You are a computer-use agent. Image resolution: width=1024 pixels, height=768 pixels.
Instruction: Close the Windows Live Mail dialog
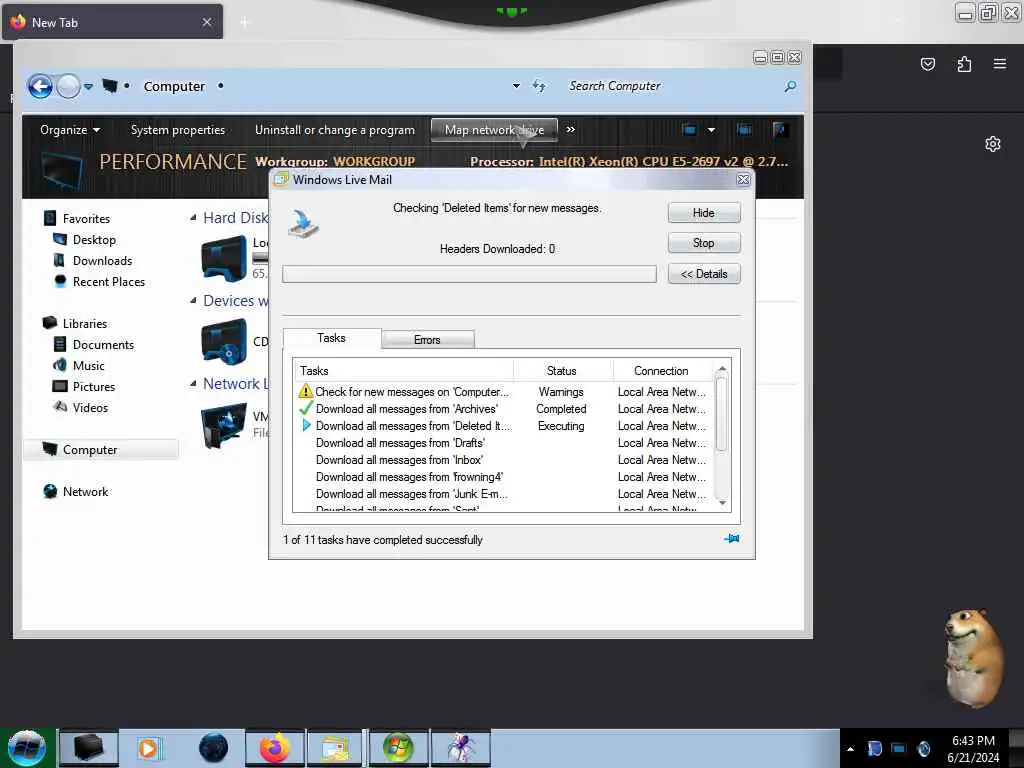[x=743, y=180]
